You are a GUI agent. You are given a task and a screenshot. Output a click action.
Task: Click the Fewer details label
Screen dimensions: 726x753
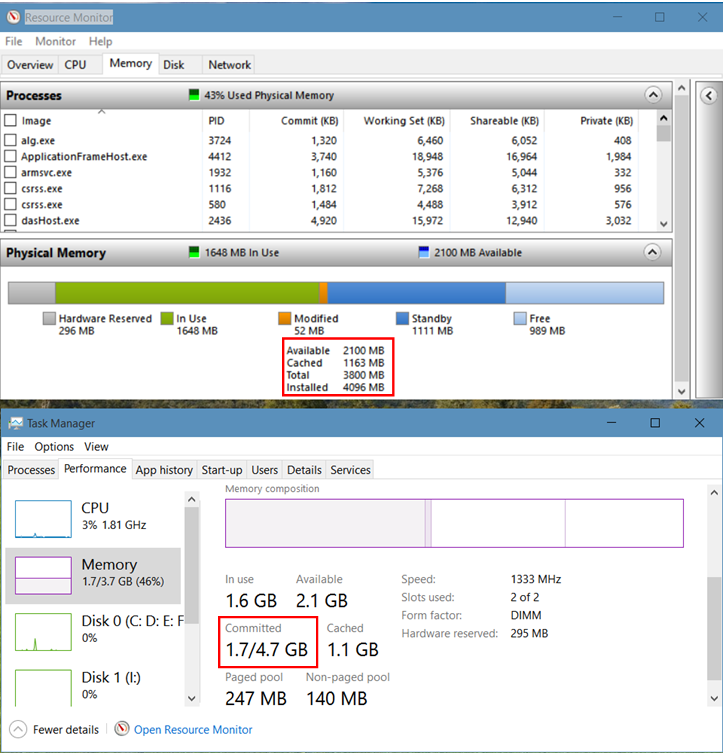[66, 729]
